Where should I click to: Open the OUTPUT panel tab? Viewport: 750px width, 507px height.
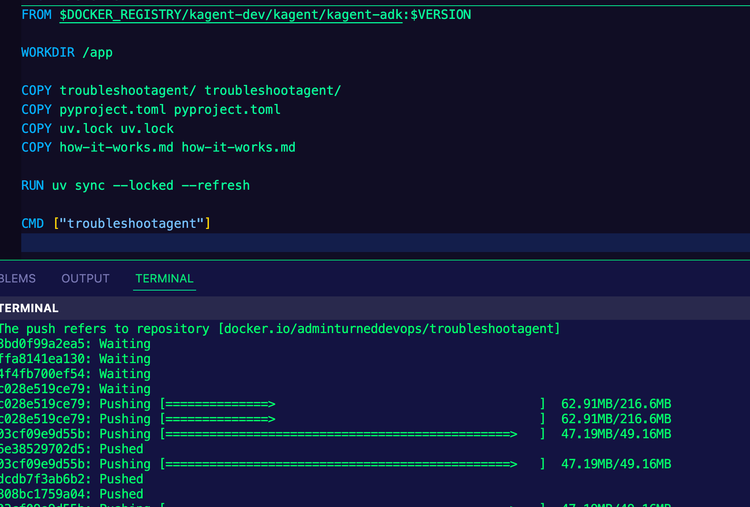pyautogui.click(x=85, y=278)
